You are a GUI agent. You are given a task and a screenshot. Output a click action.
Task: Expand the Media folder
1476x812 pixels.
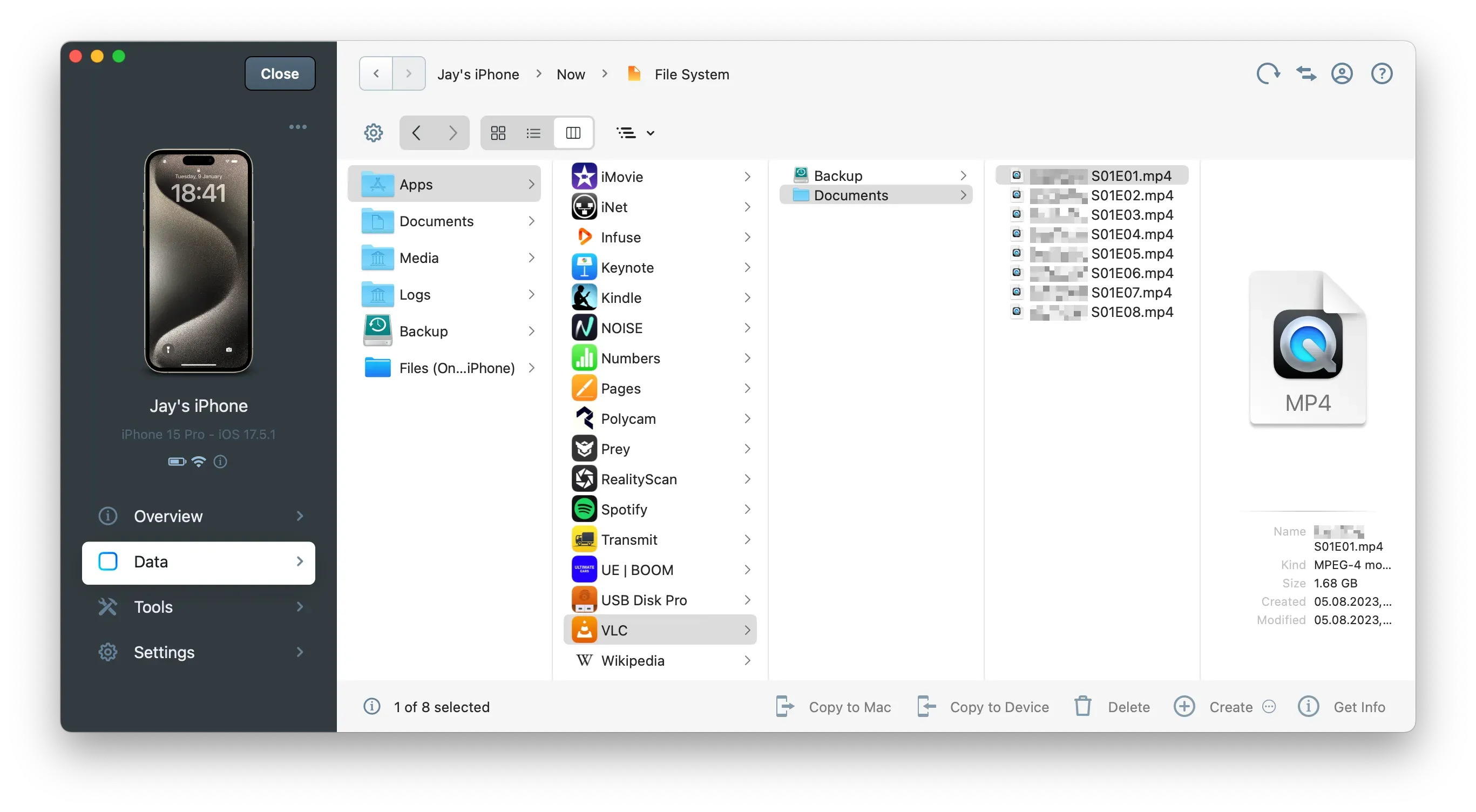click(532, 258)
